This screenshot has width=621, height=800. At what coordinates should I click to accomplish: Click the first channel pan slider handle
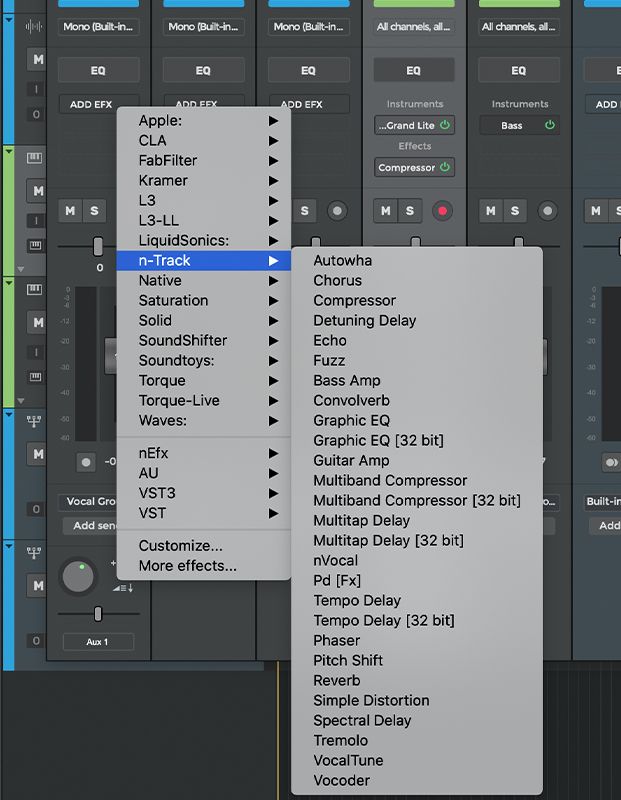(x=98, y=246)
